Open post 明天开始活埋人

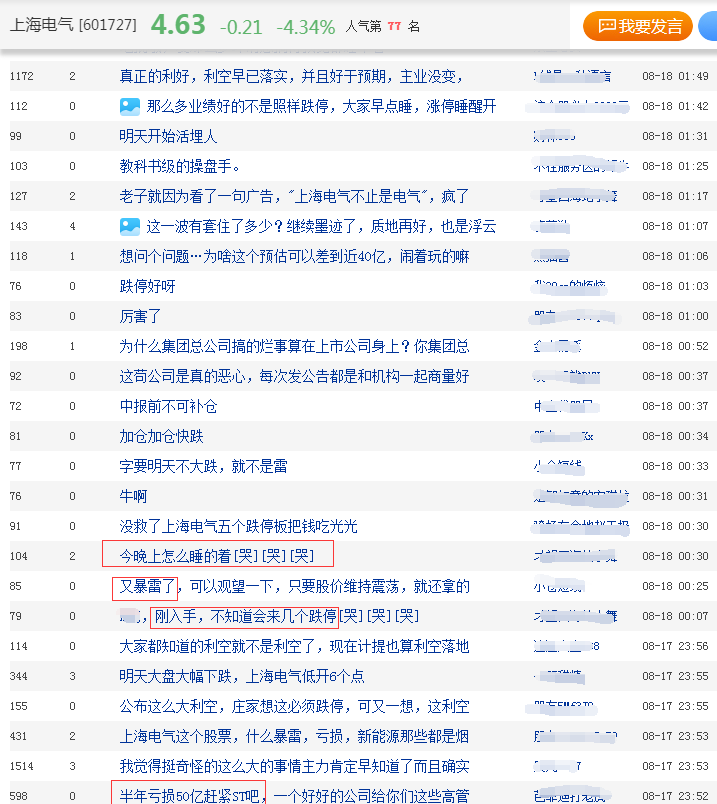tap(168, 136)
